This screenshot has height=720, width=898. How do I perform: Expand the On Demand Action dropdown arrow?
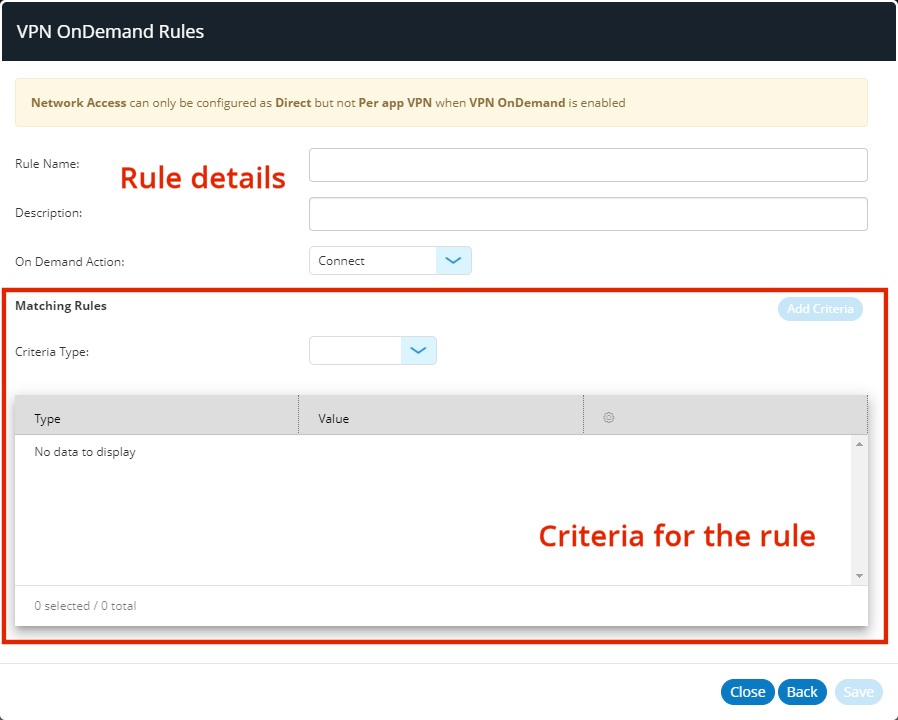[x=453, y=261]
